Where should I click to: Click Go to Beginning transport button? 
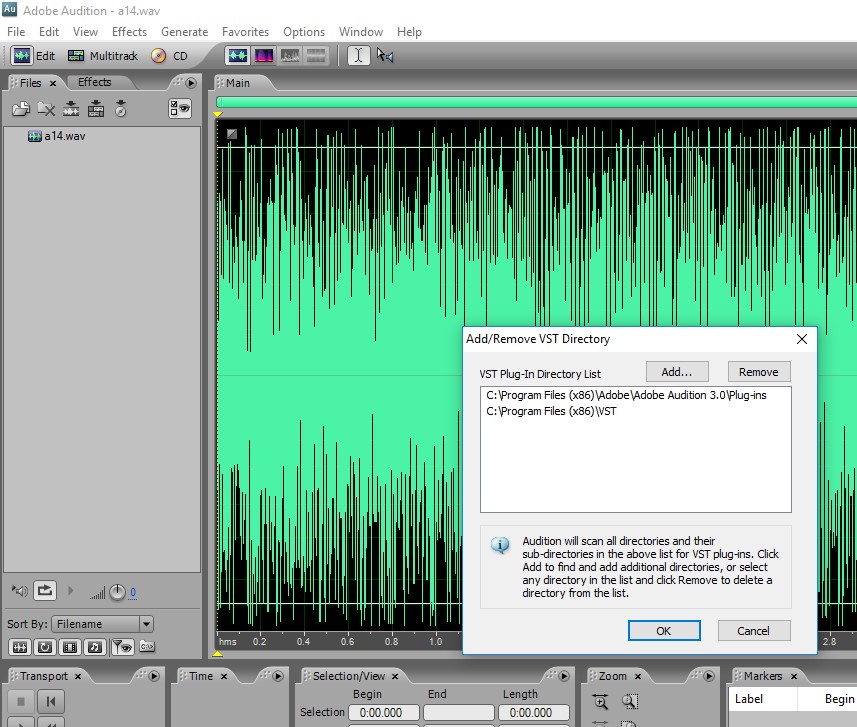pos(51,701)
